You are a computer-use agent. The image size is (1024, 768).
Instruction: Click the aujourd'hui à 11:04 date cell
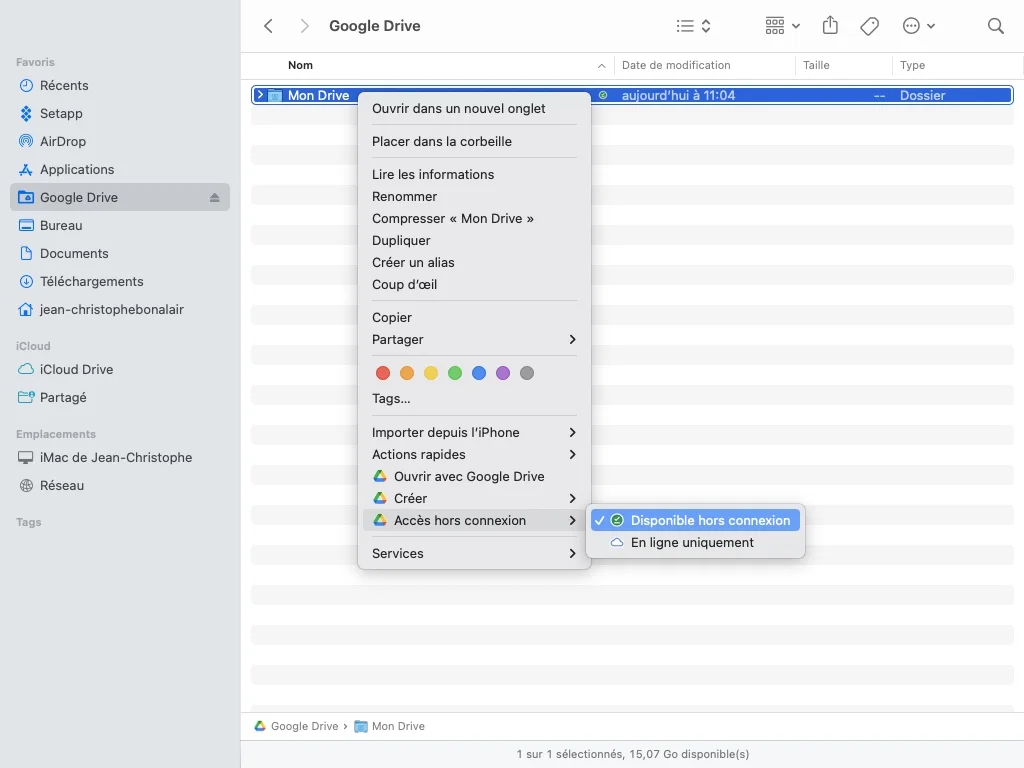pos(678,95)
